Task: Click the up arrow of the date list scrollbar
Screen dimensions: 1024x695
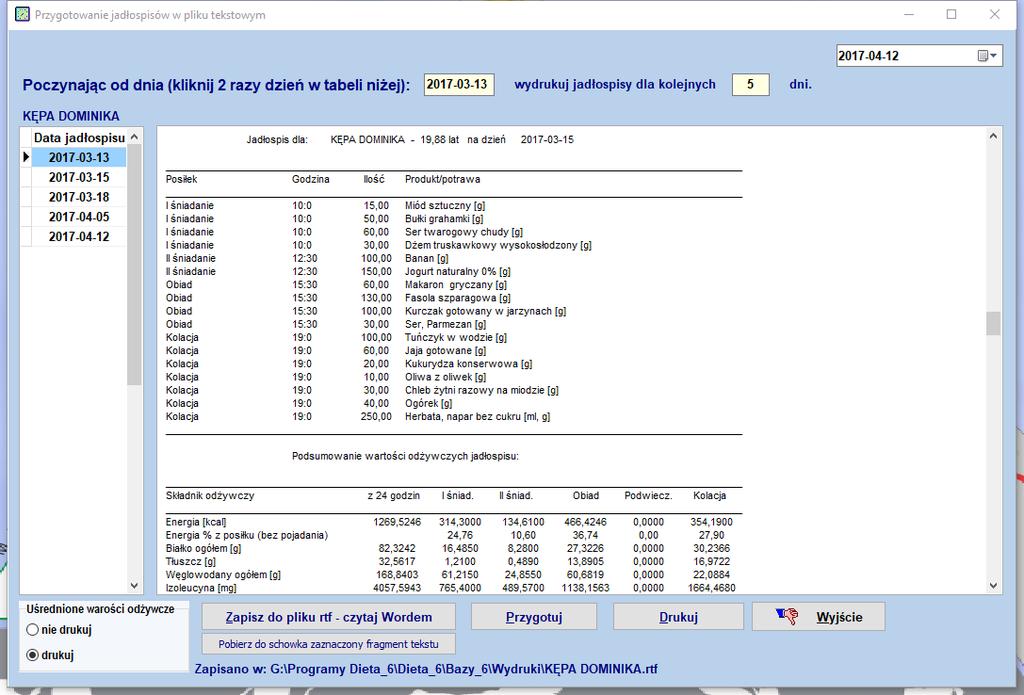Action: pyautogui.click(x=134, y=137)
